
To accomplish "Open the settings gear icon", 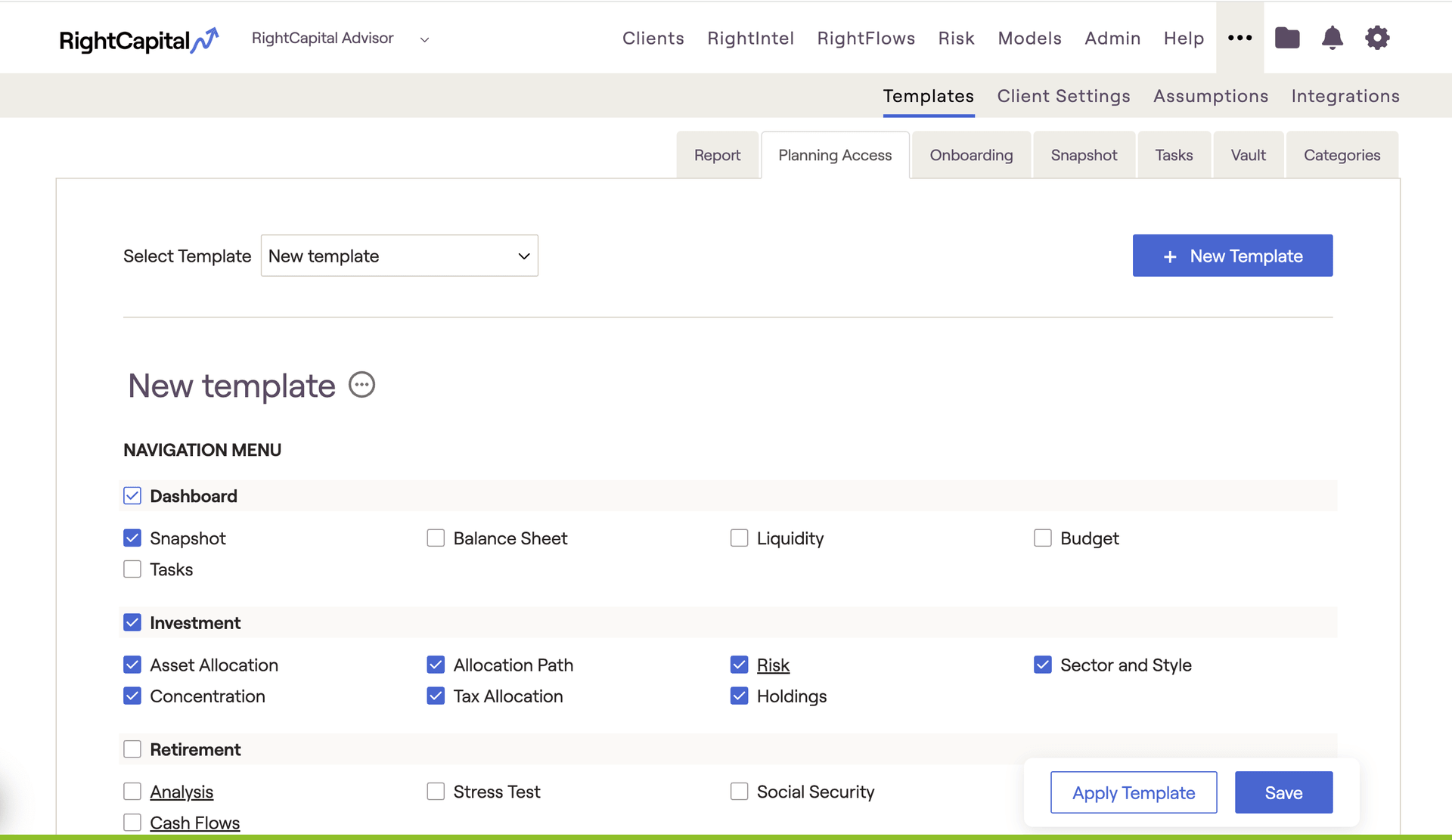I will coord(1377,38).
